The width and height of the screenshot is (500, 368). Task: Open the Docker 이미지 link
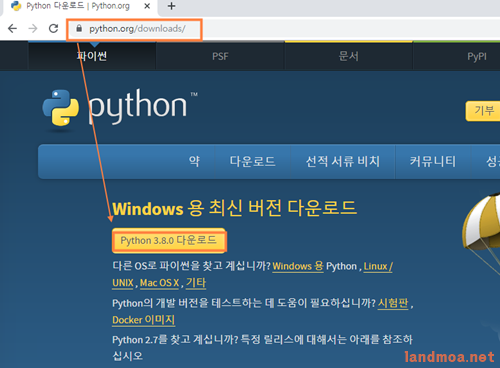coord(143,320)
